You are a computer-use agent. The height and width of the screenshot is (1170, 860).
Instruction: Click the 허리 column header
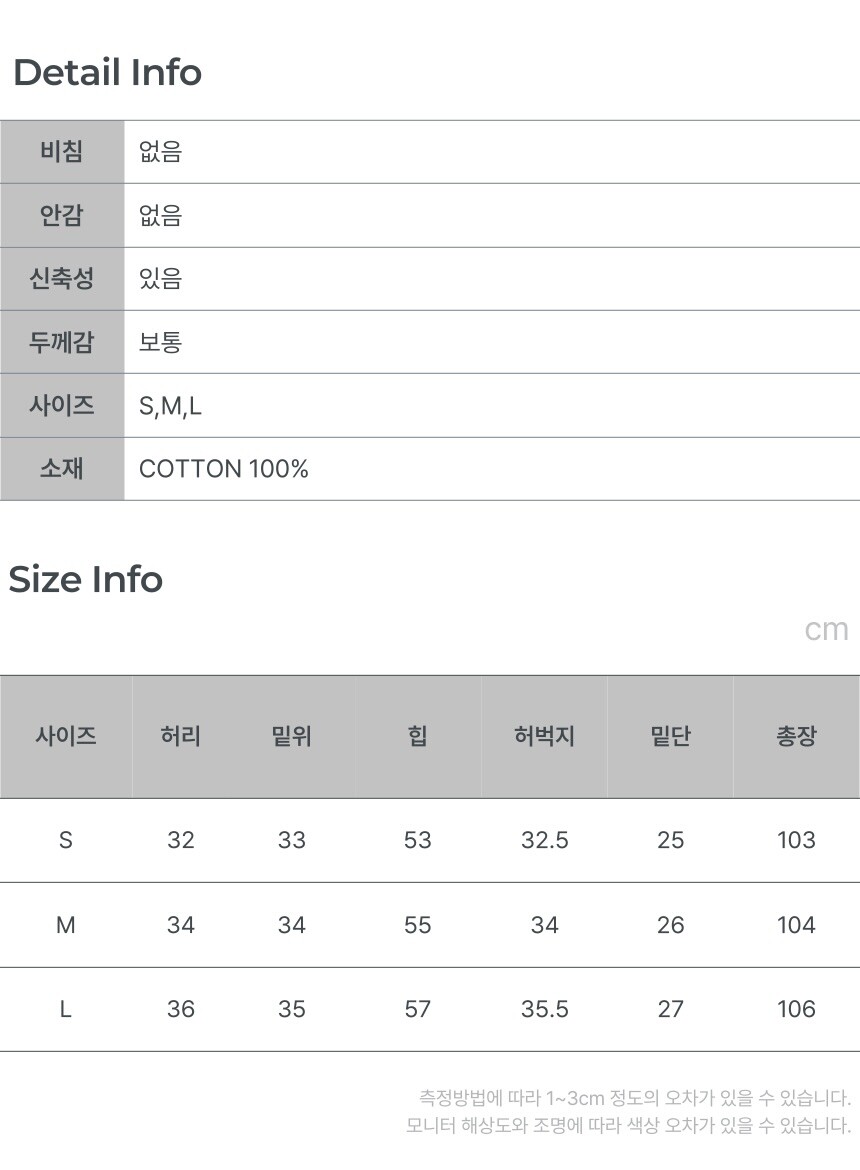click(181, 737)
